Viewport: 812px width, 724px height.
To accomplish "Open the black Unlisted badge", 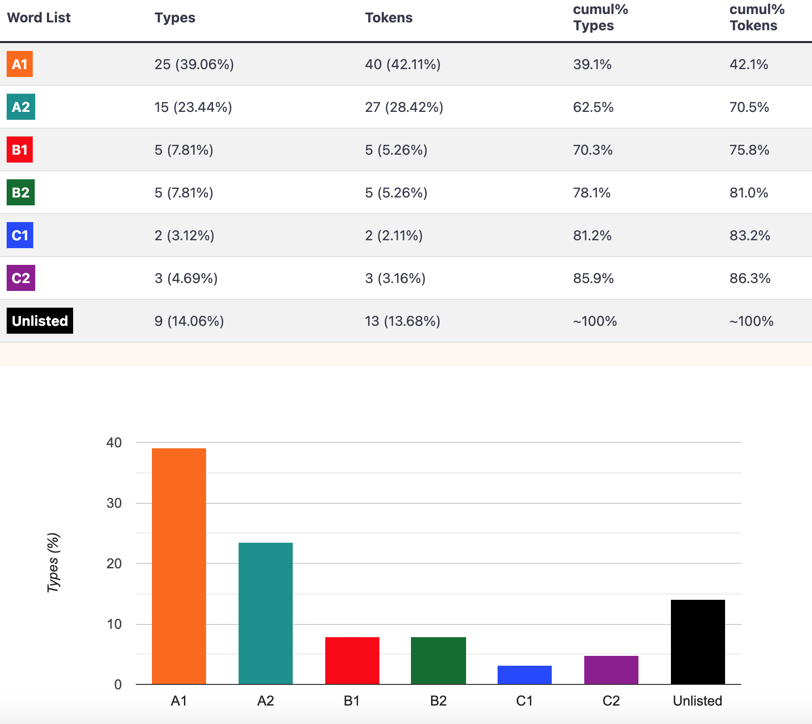I will coord(40,321).
